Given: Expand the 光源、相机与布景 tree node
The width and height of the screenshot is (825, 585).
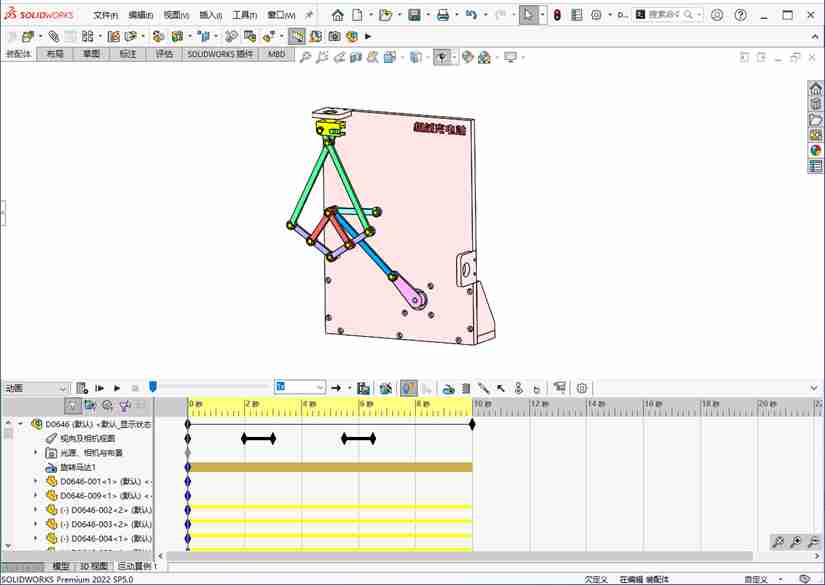Looking at the screenshot, I should click(x=36, y=453).
